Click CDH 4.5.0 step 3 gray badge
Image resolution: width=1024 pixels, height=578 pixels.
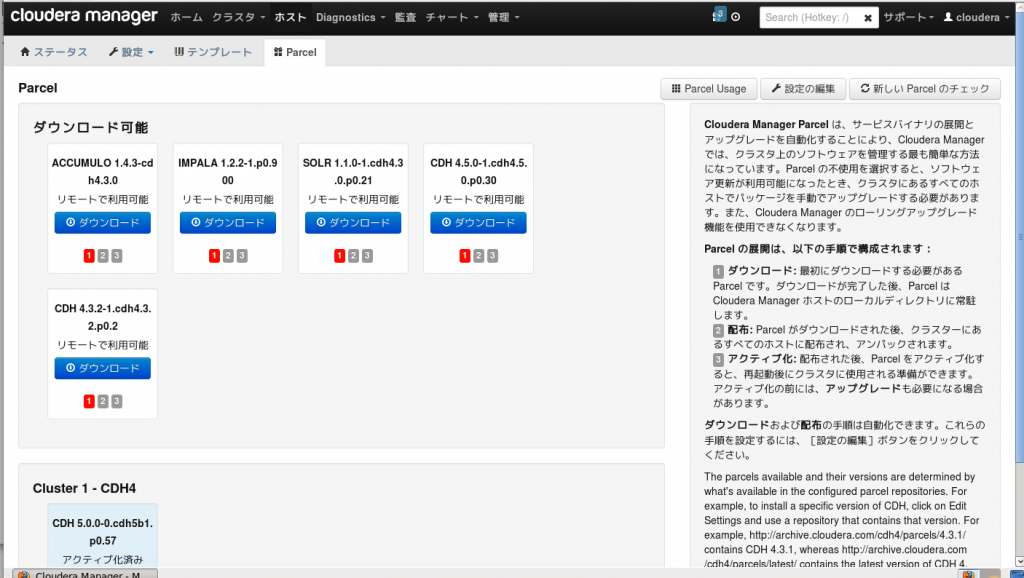[492, 256]
